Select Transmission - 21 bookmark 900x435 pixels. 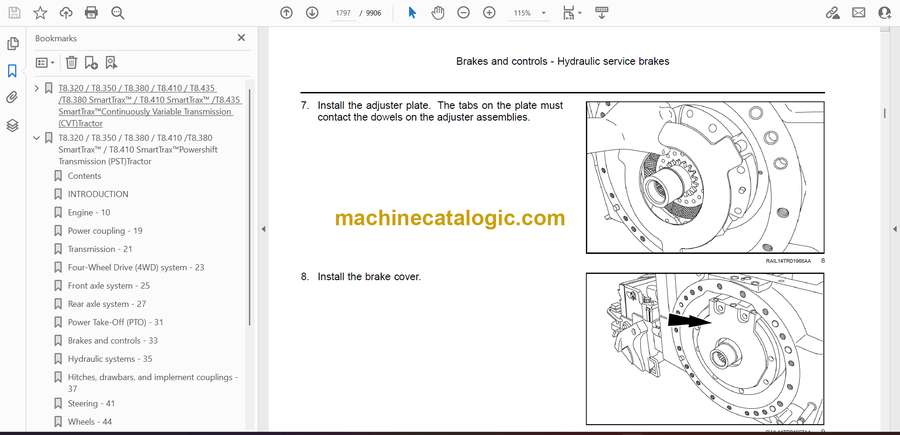(100, 249)
